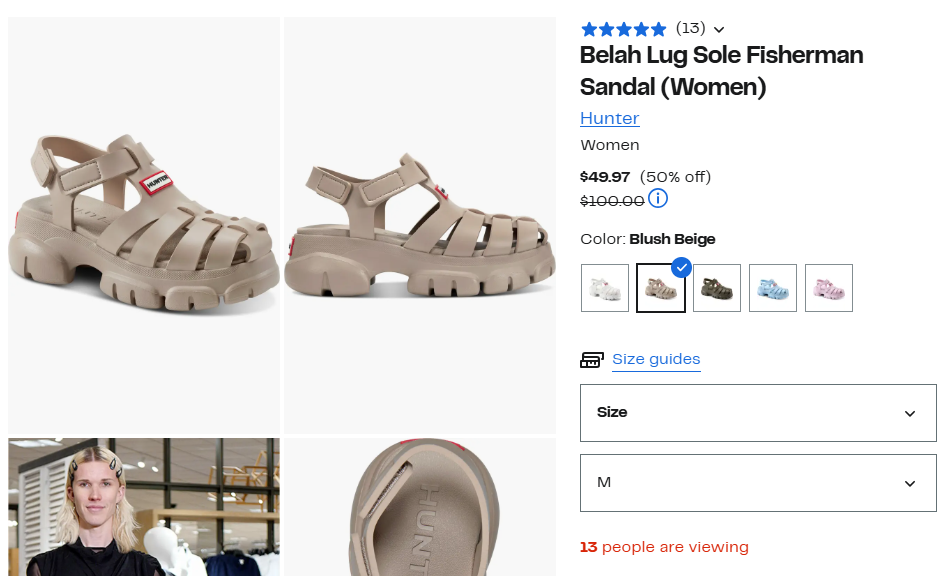Open the model photo image
The width and height of the screenshot is (939, 576).
tap(144, 507)
